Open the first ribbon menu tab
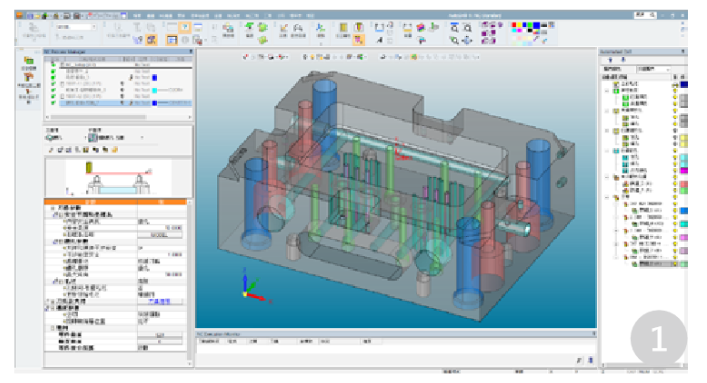 [x=138, y=15]
